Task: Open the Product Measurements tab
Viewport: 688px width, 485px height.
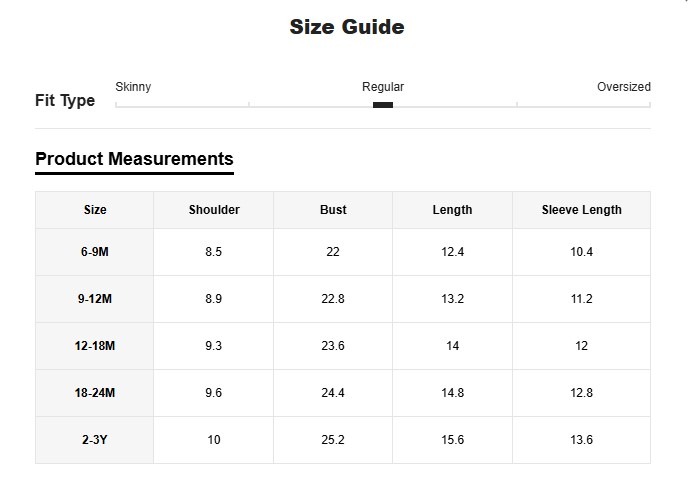Action: (134, 159)
